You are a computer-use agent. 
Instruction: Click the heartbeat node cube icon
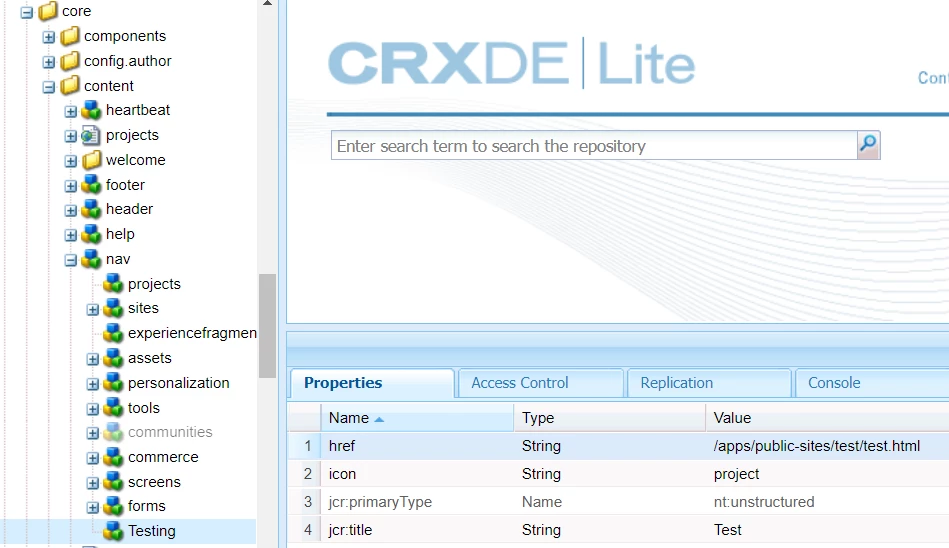91,110
